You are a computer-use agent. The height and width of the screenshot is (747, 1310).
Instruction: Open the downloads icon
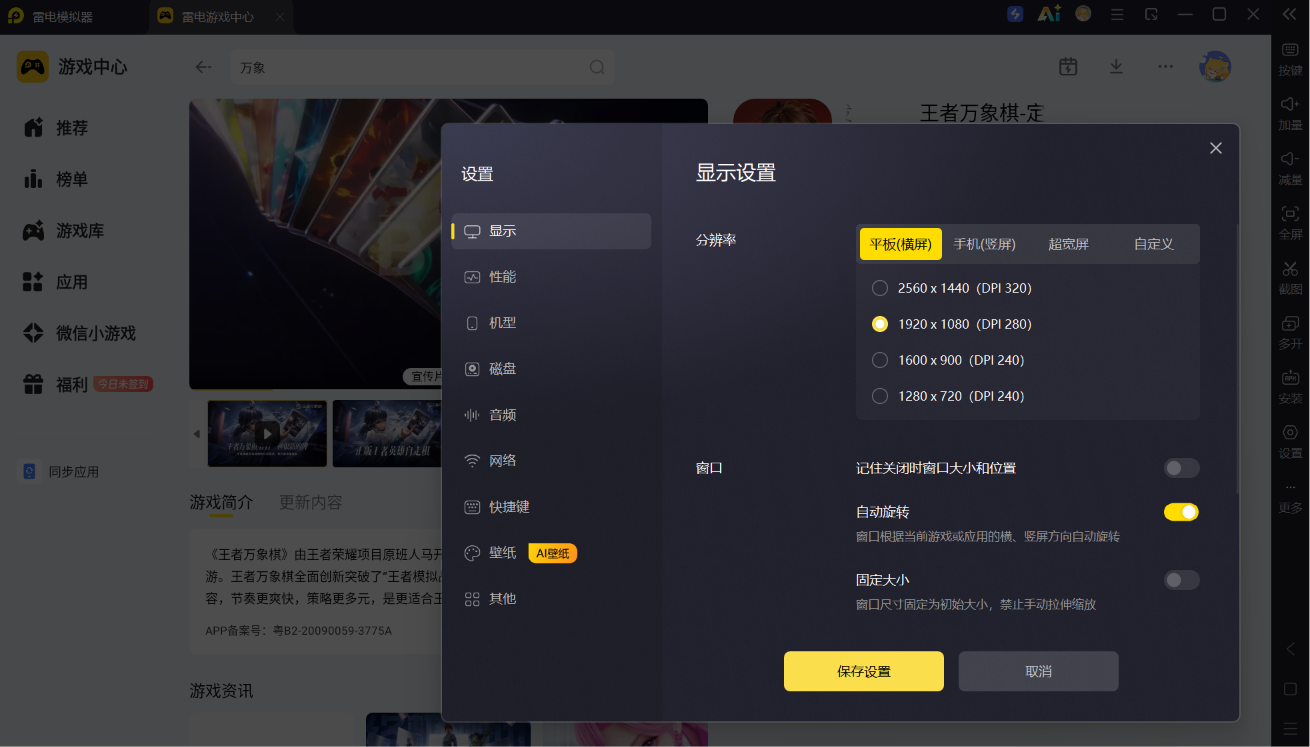tap(1116, 66)
